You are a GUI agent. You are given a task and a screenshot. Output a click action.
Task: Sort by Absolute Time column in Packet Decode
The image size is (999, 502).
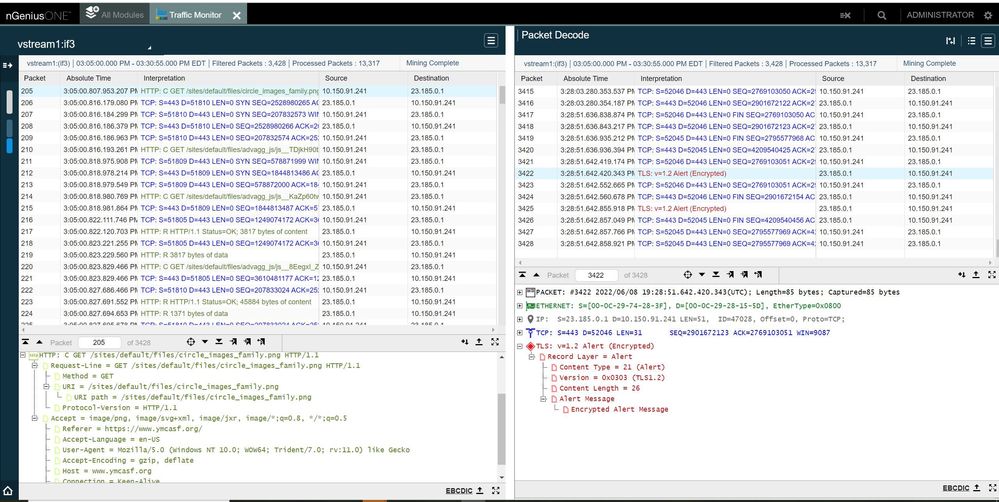pyautogui.click(x=585, y=78)
